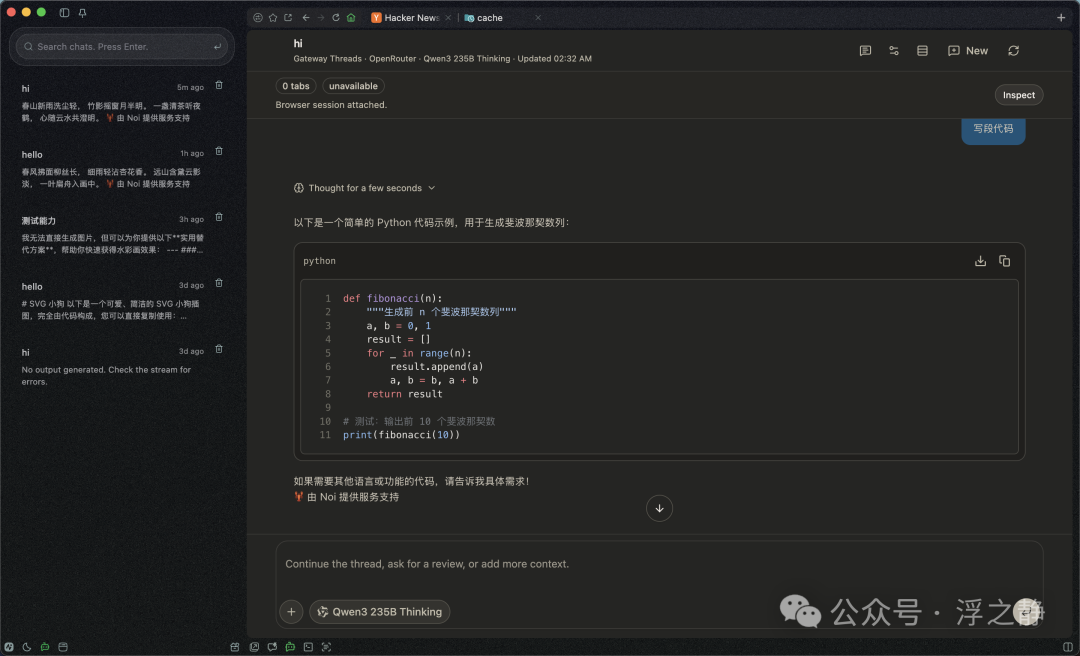
Task: Go to the green home icon
Action: (351, 18)
